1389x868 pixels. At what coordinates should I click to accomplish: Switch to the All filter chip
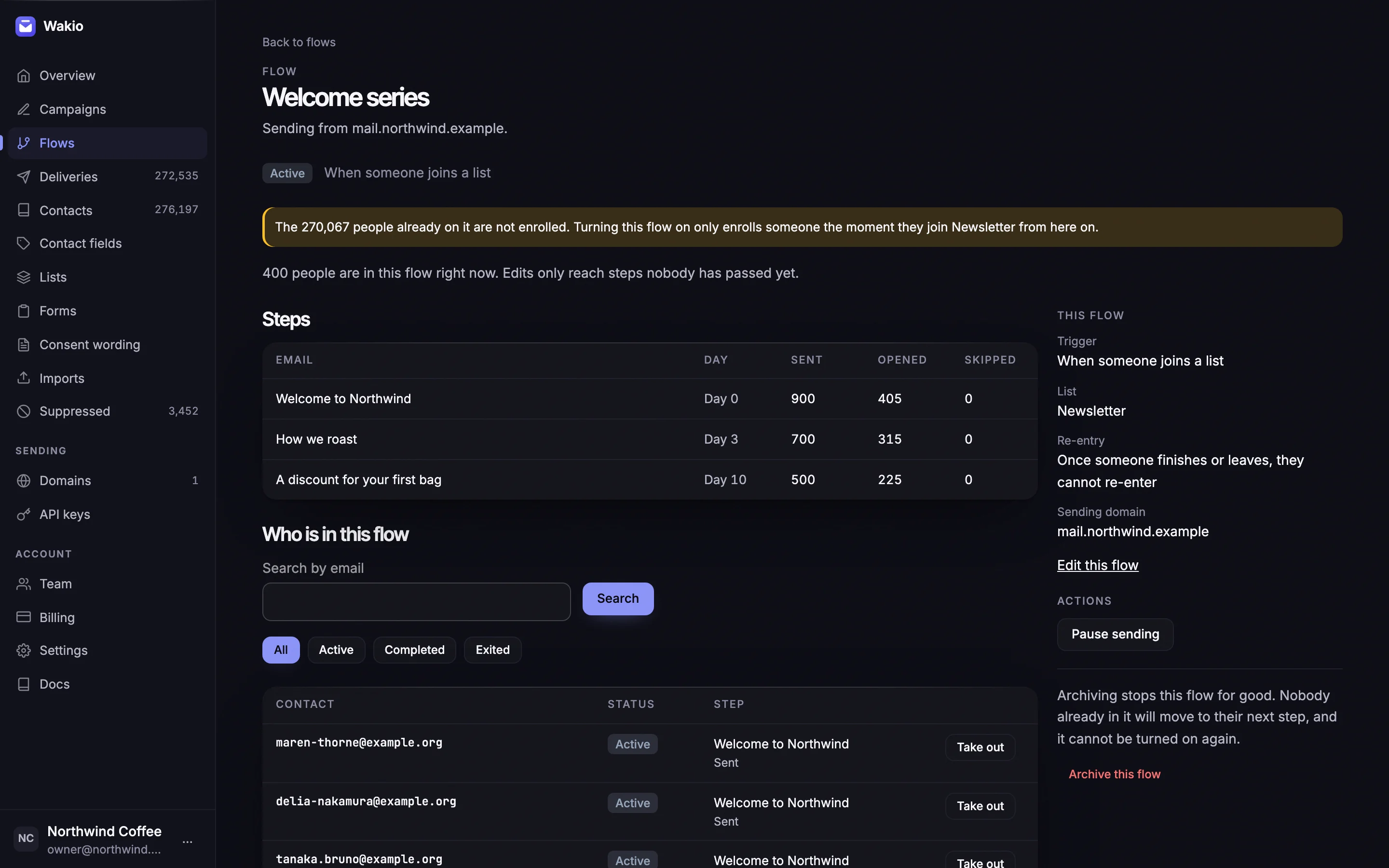point(281,650)
